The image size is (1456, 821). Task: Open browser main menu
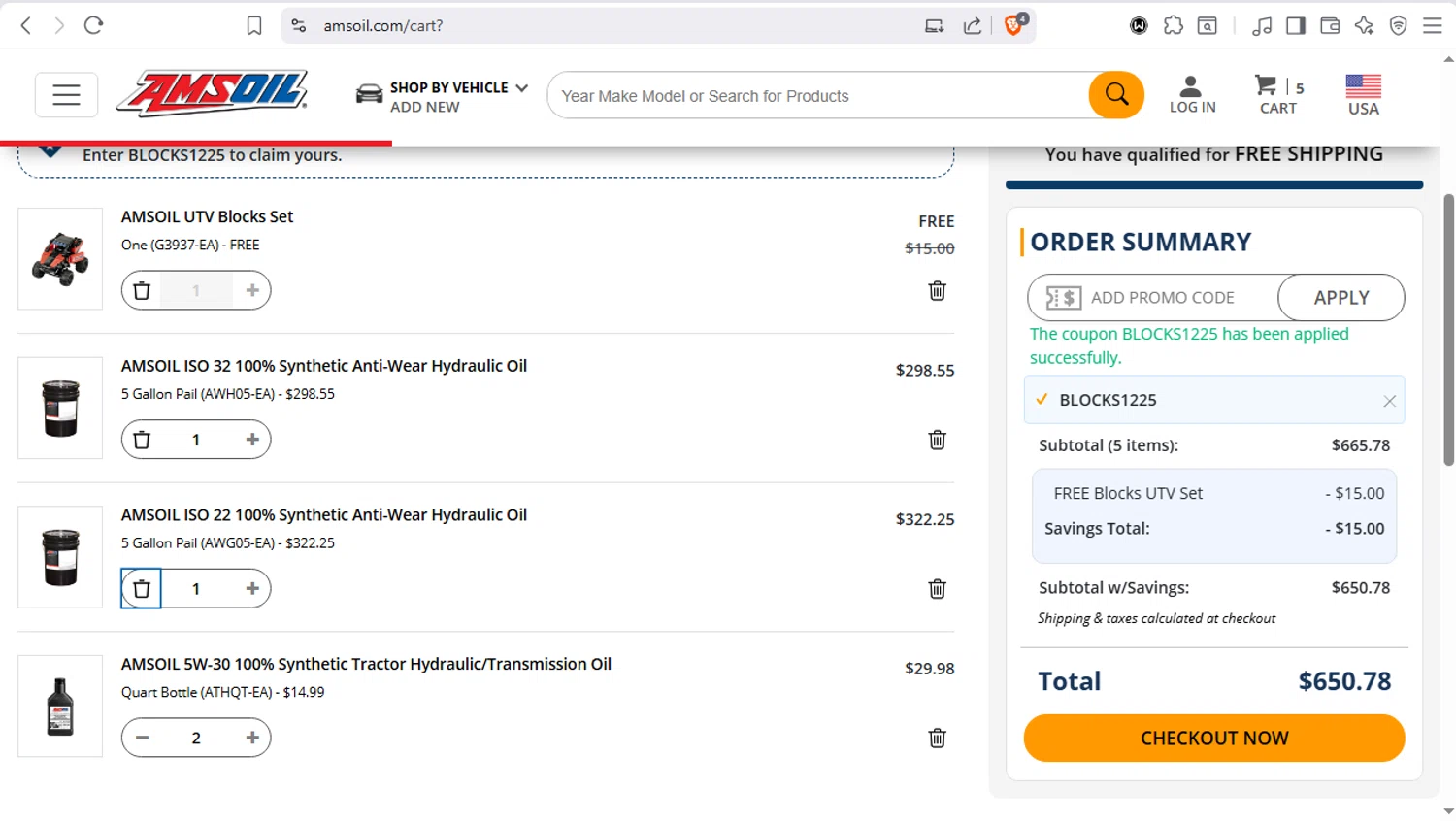click(x=1433, y=26)
